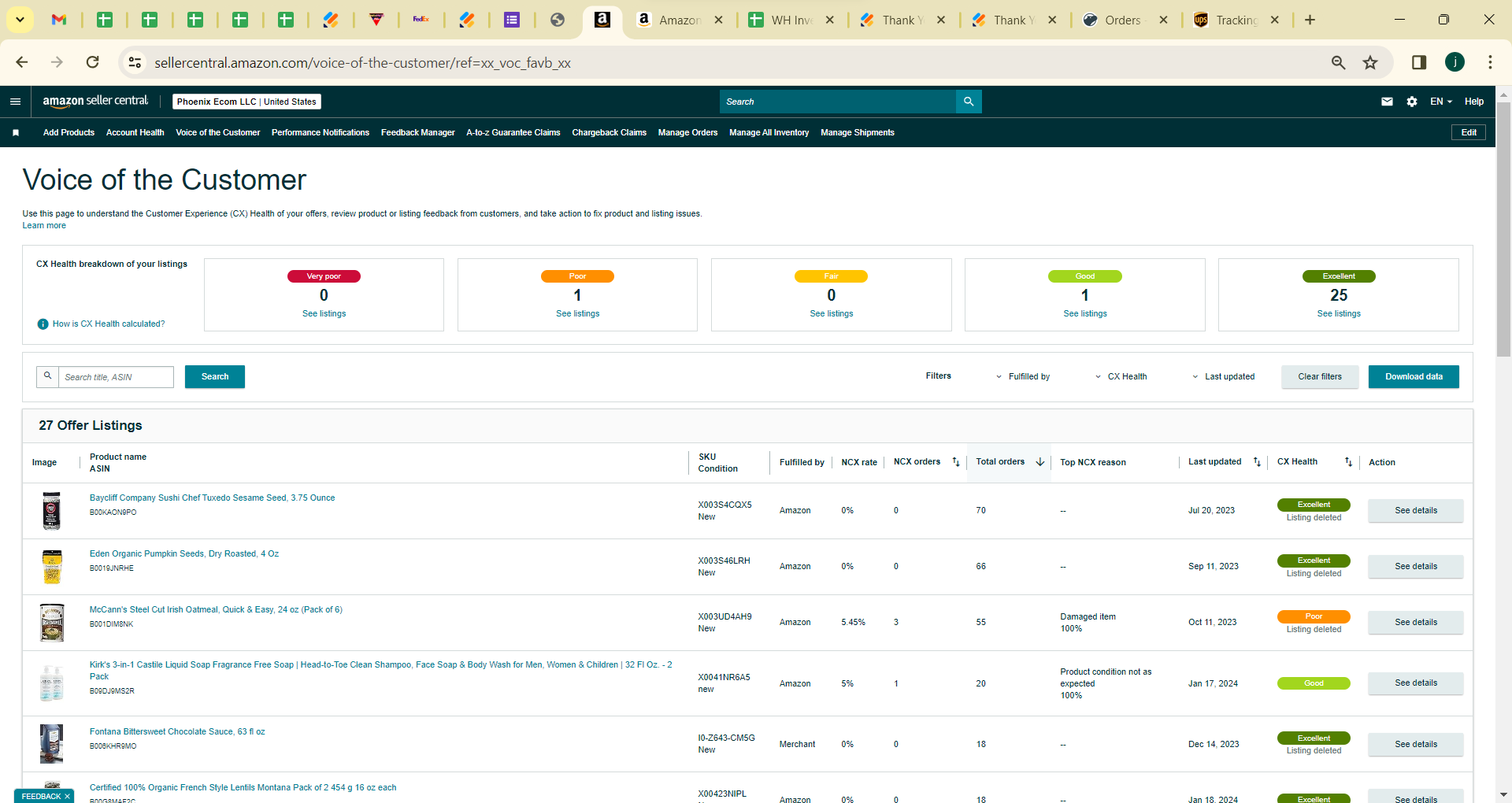The image size is (1512, 803).
Task: Open a new browser tab
Action: tap(1310, 20)
